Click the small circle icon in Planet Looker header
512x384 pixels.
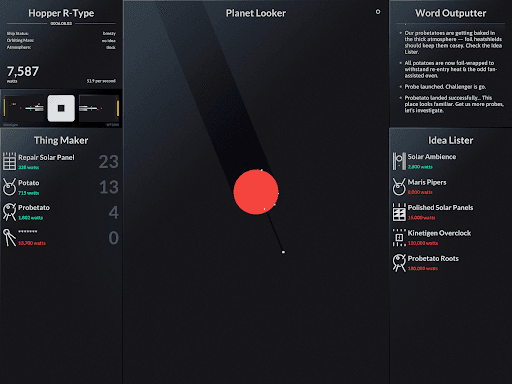378,12
